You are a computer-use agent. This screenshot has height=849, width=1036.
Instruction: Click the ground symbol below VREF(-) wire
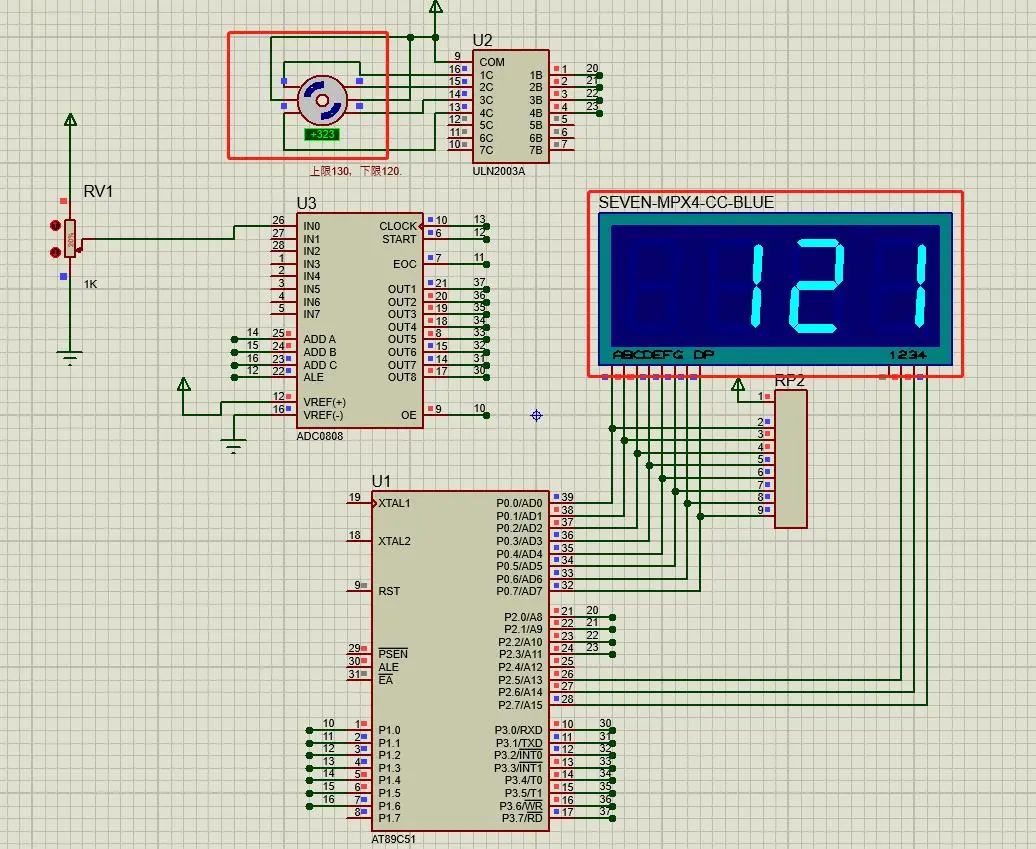click(x=233, y=446)
